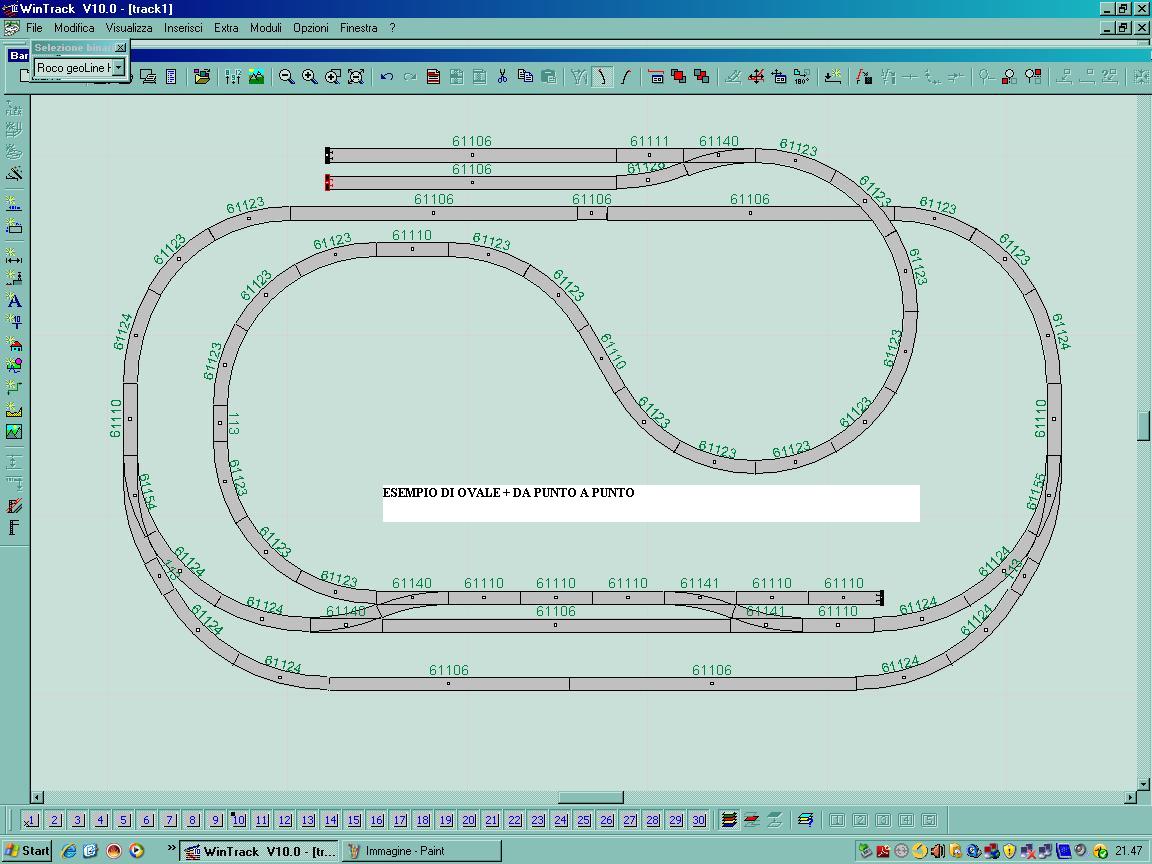1152x864 pixels.
Task: Open the Inserisci menu
Action: click(x=183, y=28)
